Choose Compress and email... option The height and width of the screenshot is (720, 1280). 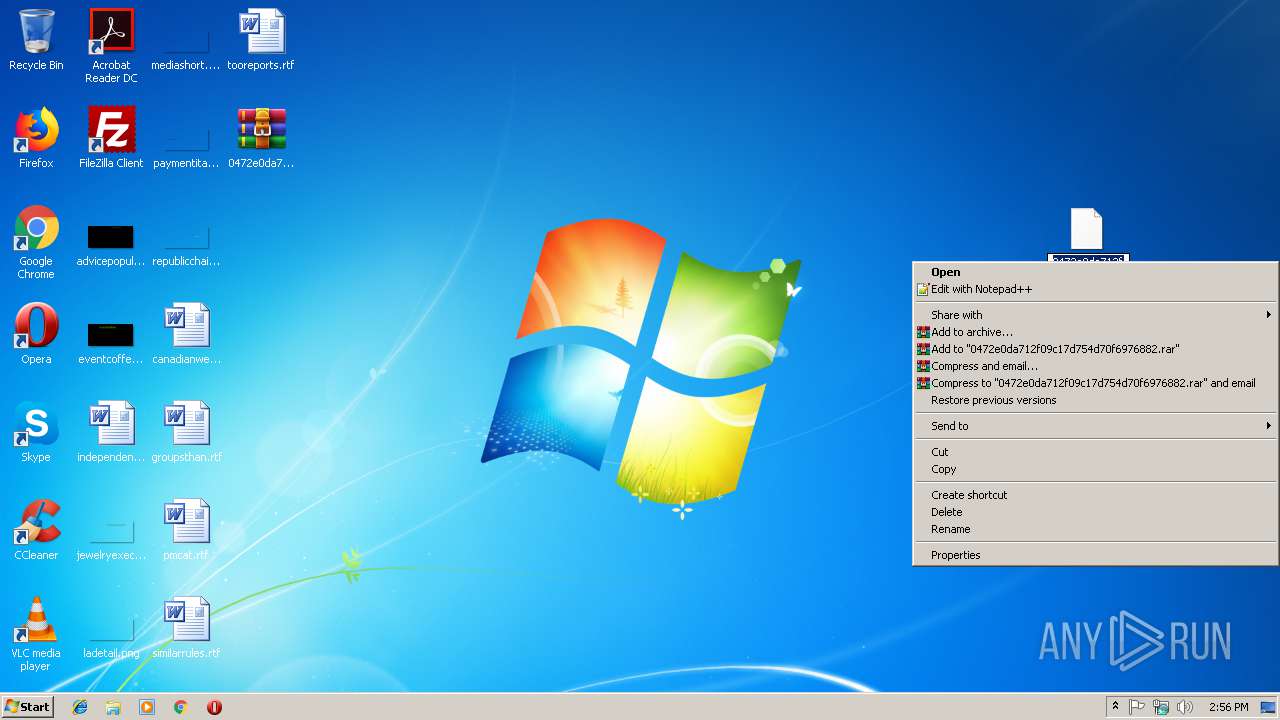(1095, 366)
